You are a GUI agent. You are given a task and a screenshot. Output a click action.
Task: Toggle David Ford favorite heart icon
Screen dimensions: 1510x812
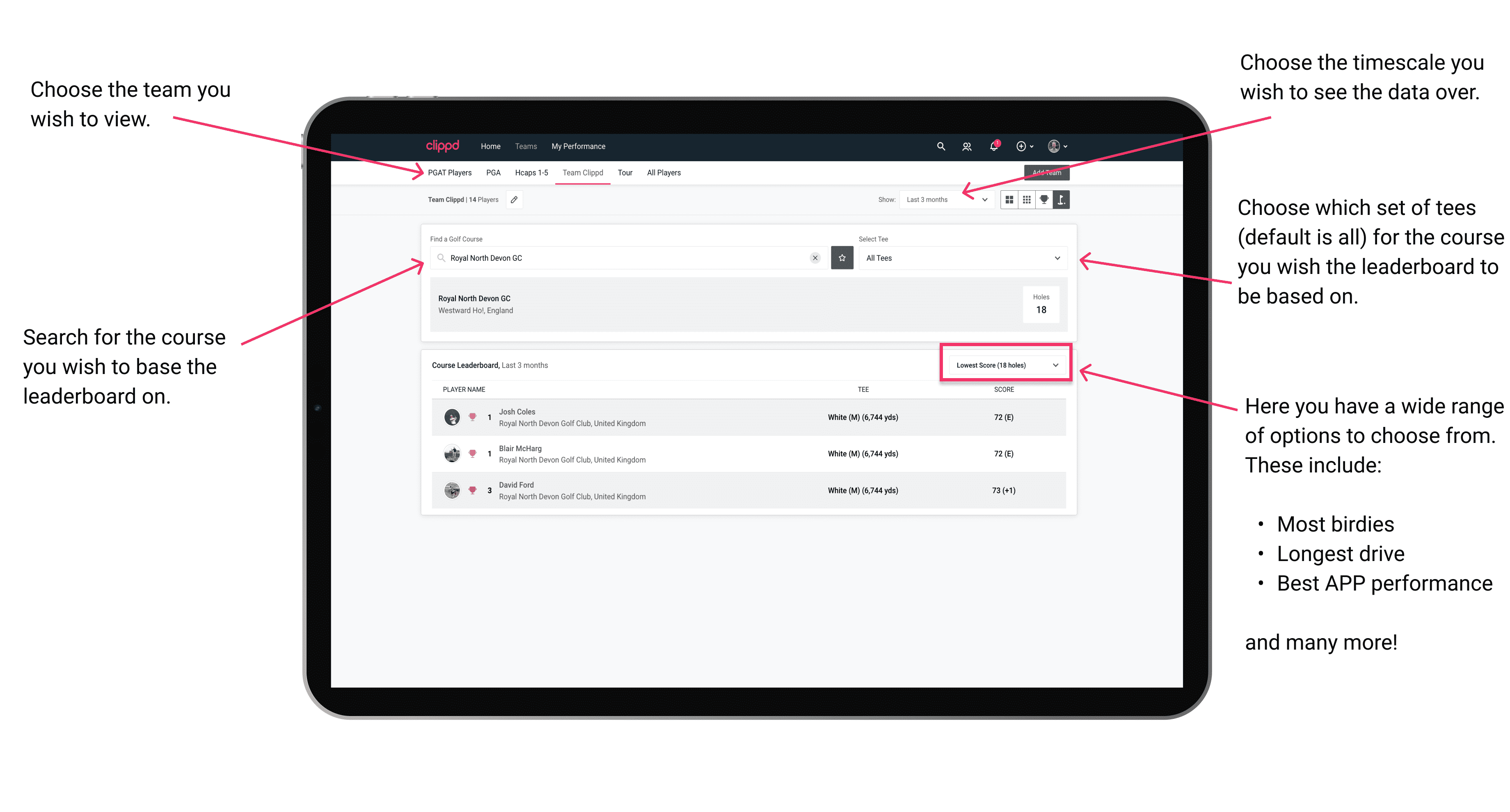472,490
